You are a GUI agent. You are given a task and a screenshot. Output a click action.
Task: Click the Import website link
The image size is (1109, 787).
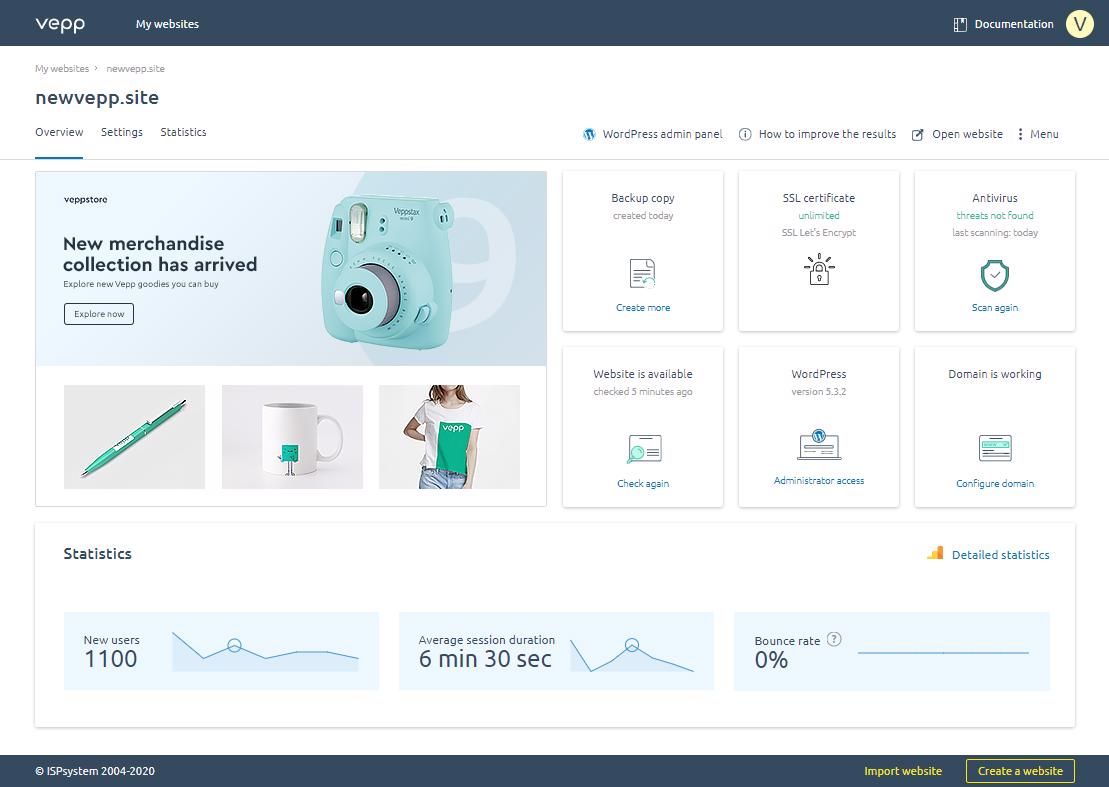(902, 770)
